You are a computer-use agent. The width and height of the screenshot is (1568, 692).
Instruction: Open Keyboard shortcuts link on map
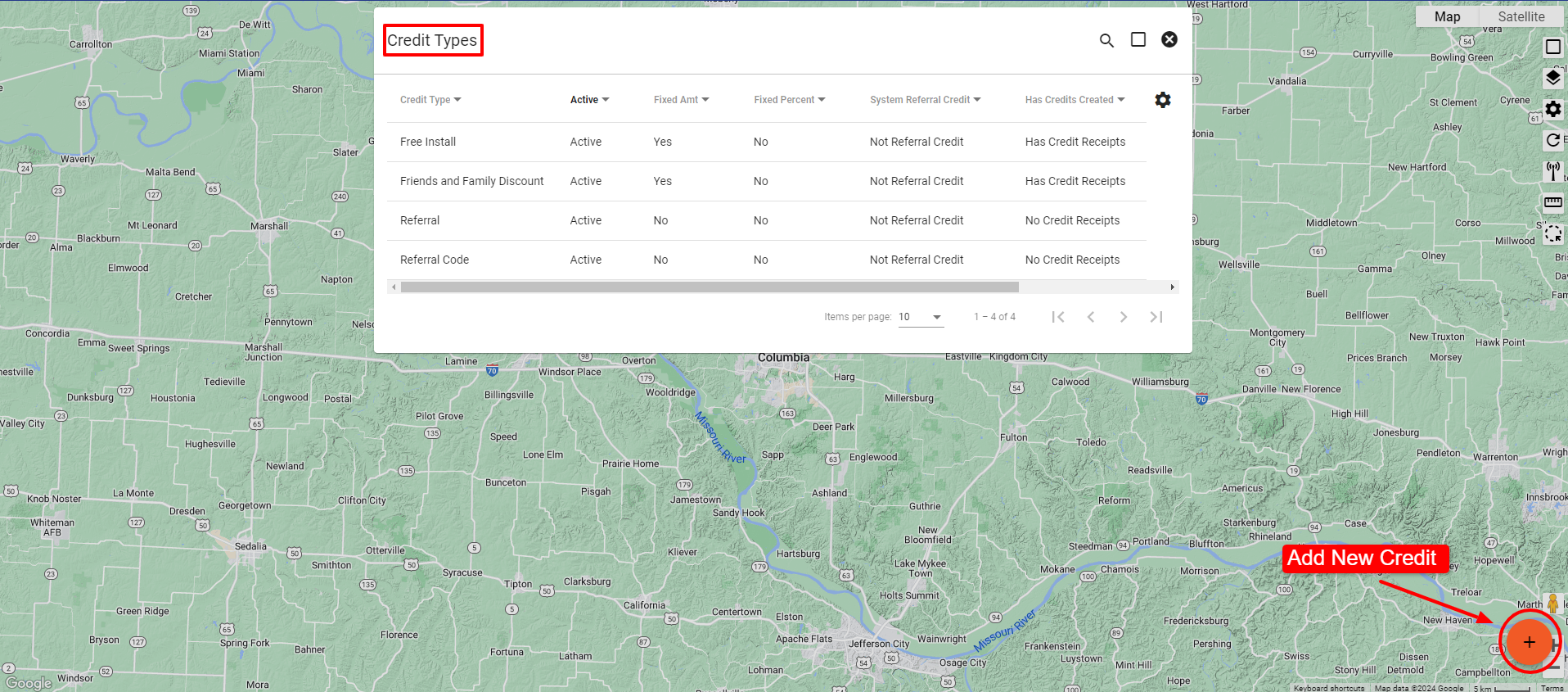(x=1329, y=688)
